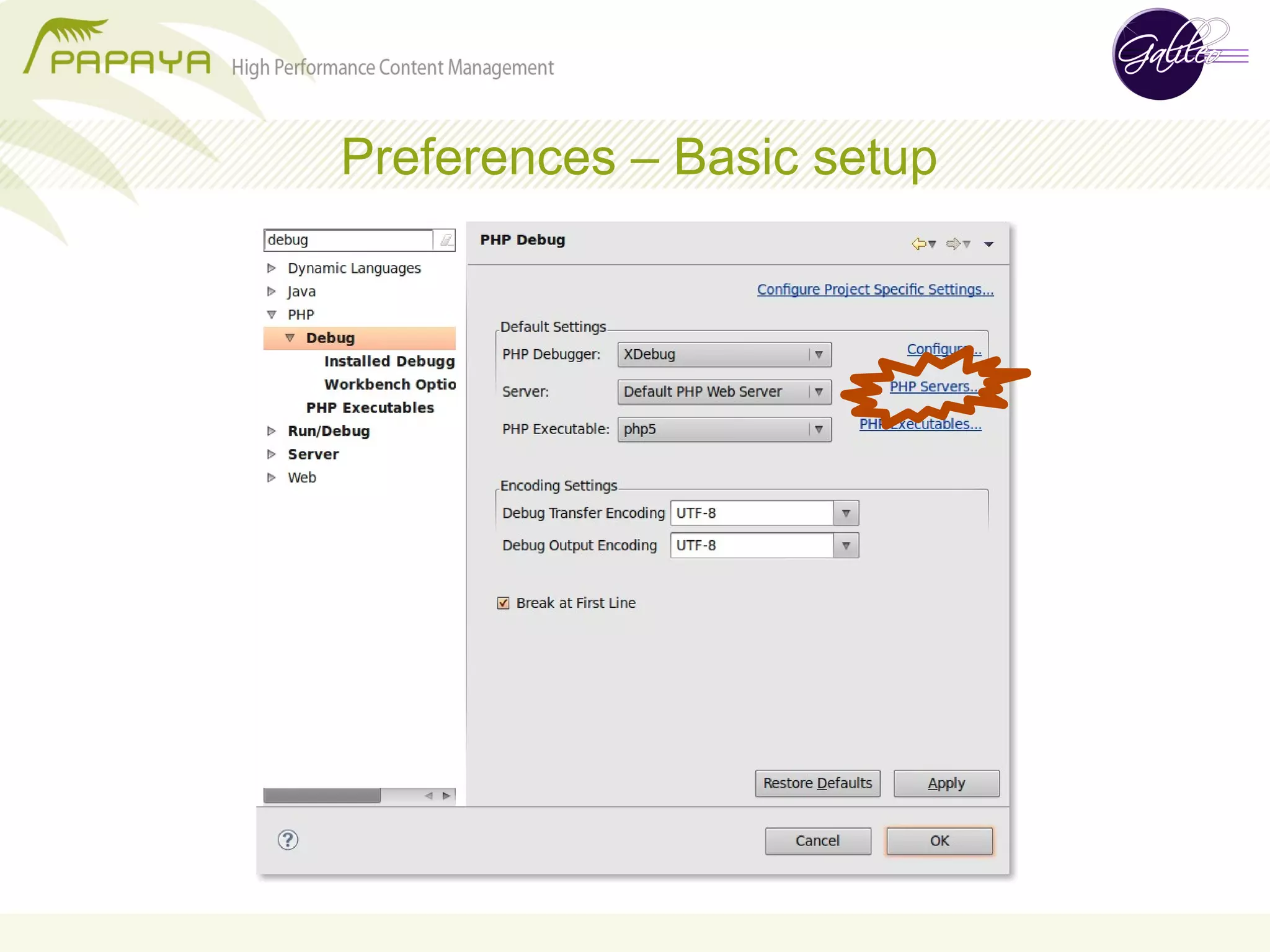Open the PHP Executable php5 dropdown

coord(819,429)
